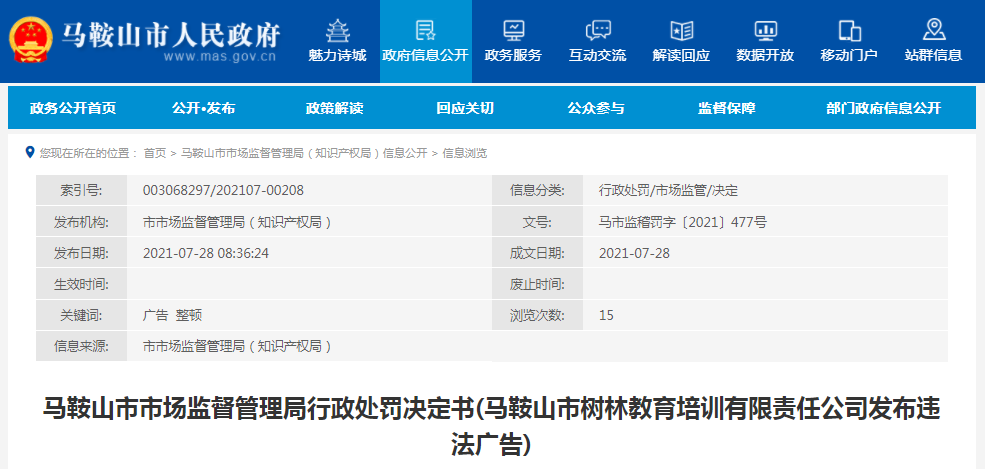Click the 政务服务 monitor icon
The width and height of the screenshot is (985, 469).
tap(513, 30)
